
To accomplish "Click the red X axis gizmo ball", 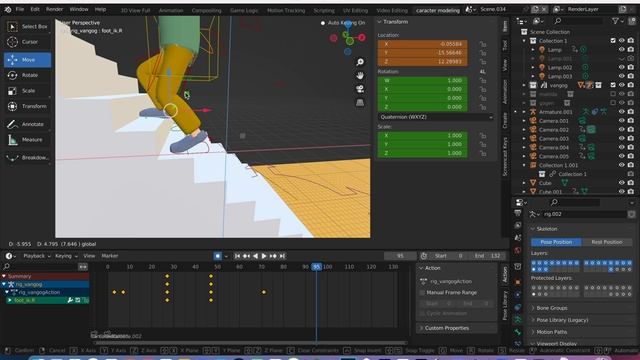I will pos(362,38).
